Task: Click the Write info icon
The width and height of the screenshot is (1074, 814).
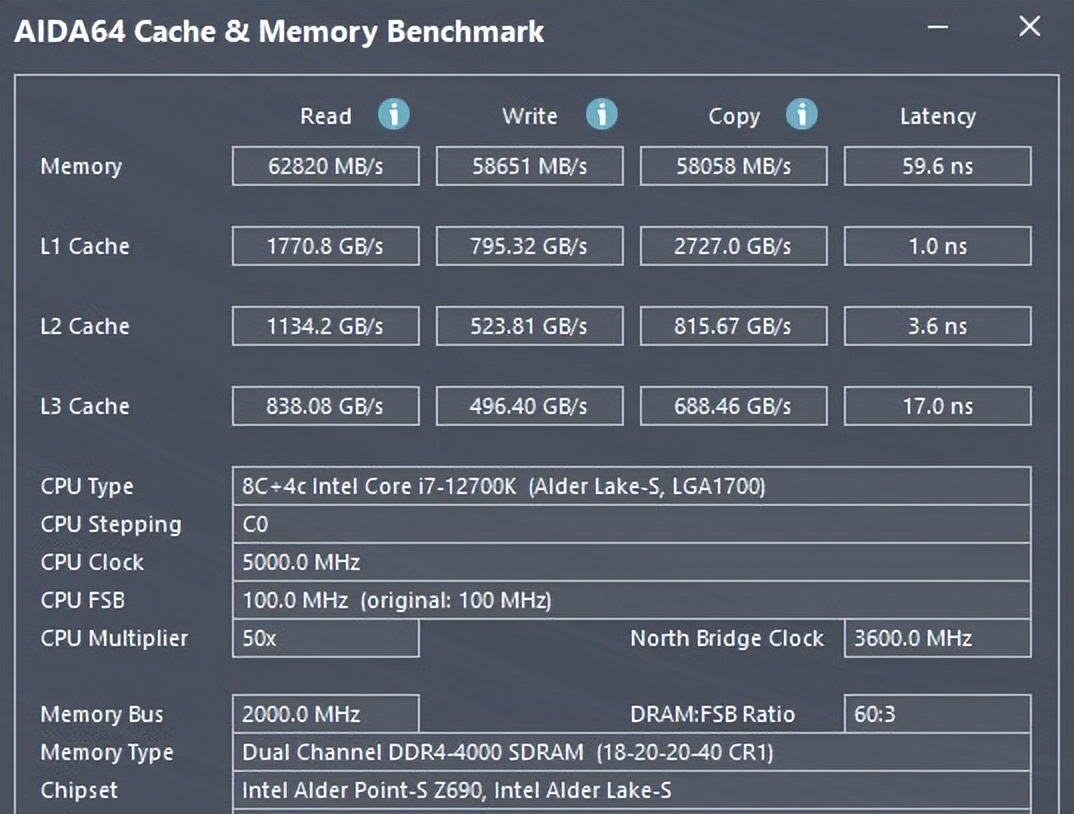Action: pos(601,115)
